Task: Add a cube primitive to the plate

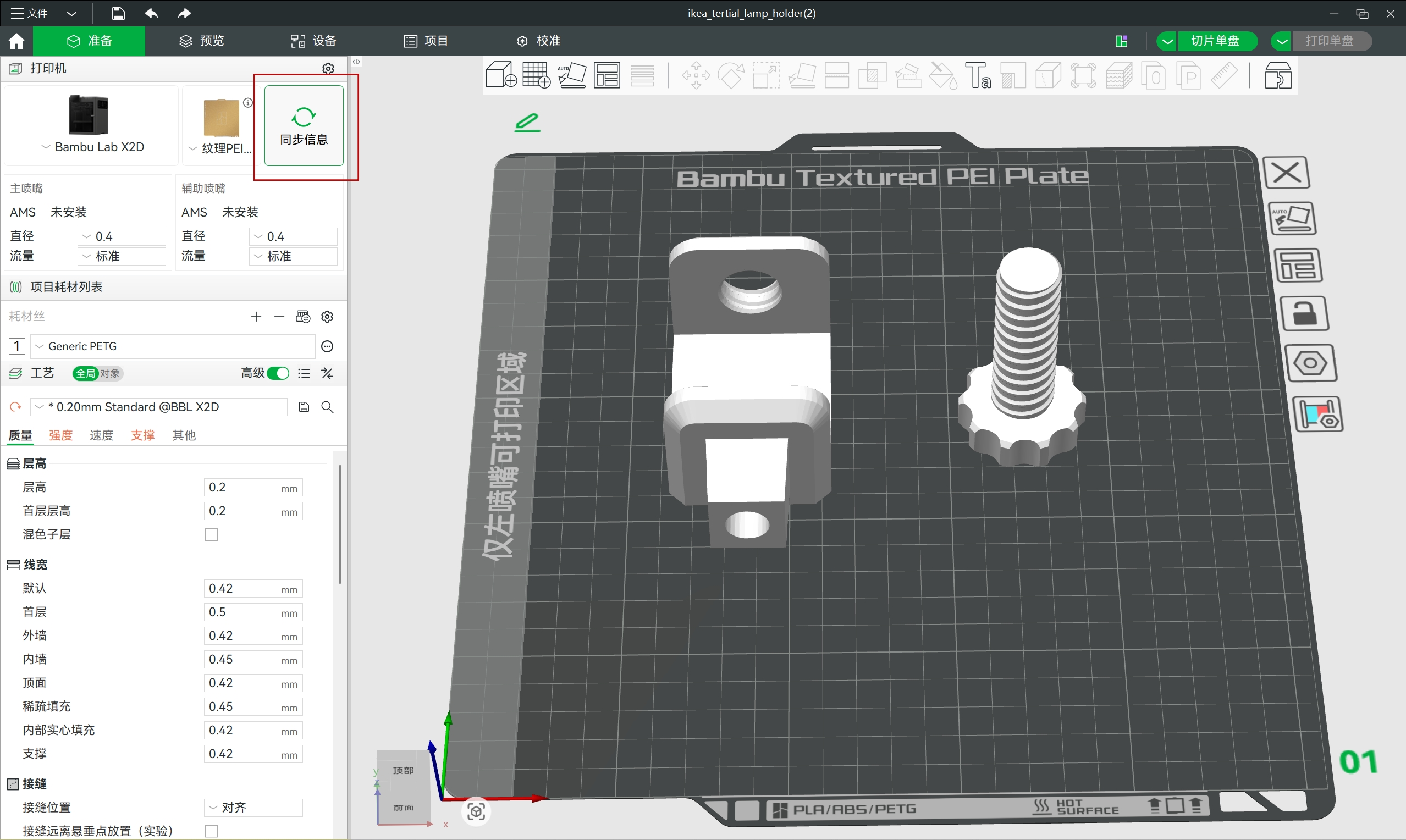Action: [x=501, y=75]
